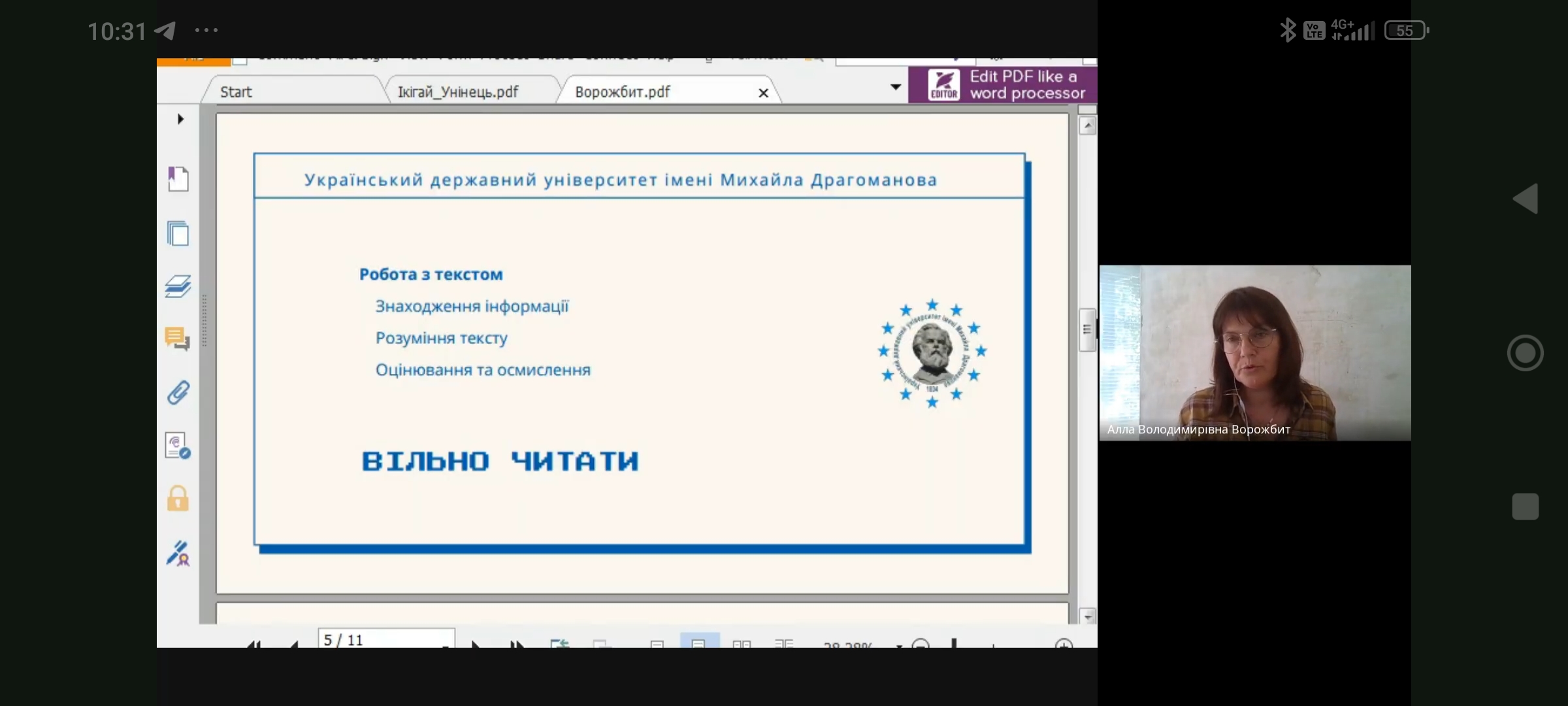
Task: Tap Android home circle button
Action: 1526,353
